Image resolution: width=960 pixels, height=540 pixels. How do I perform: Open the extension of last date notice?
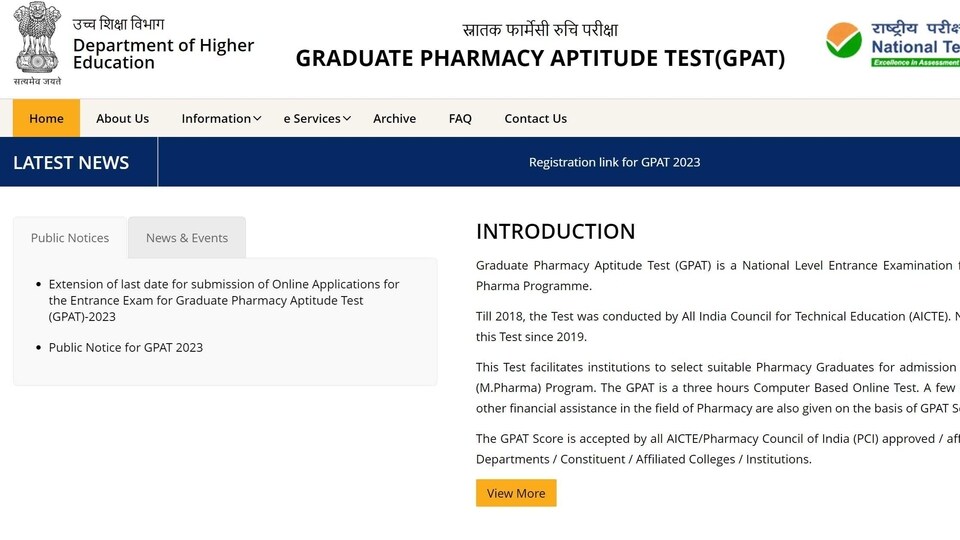[x=224, y=300]
